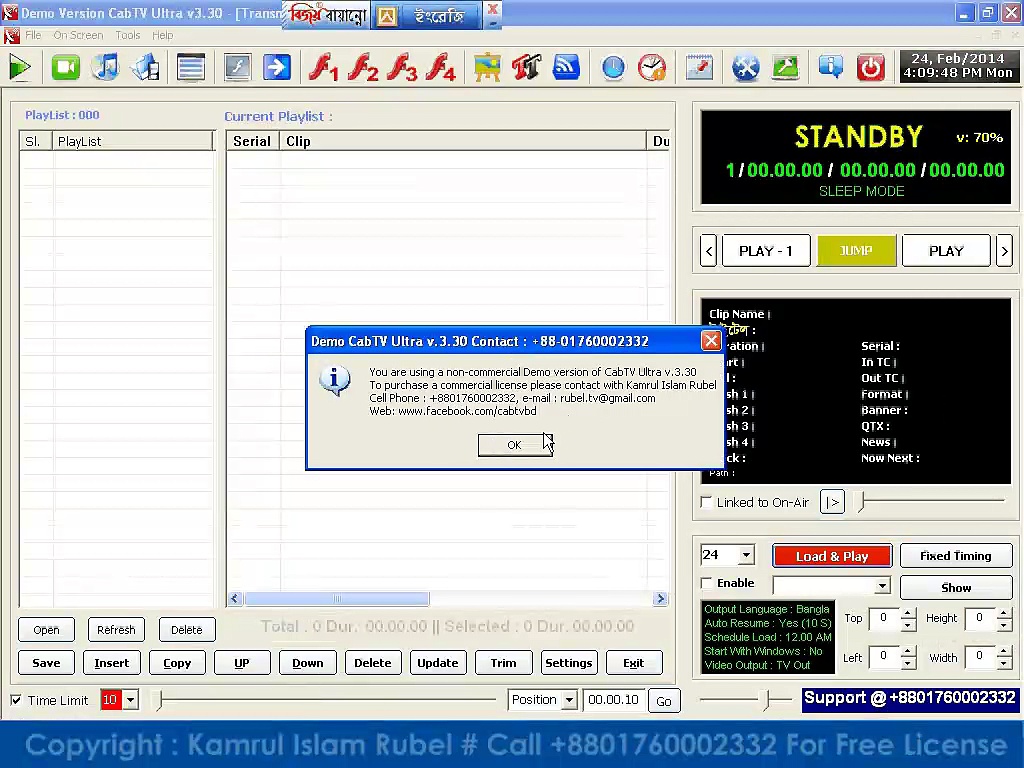Screen dimensions: 1024x768
Task: Toggle the Time Limit checkbox
Action: [16, 700]
